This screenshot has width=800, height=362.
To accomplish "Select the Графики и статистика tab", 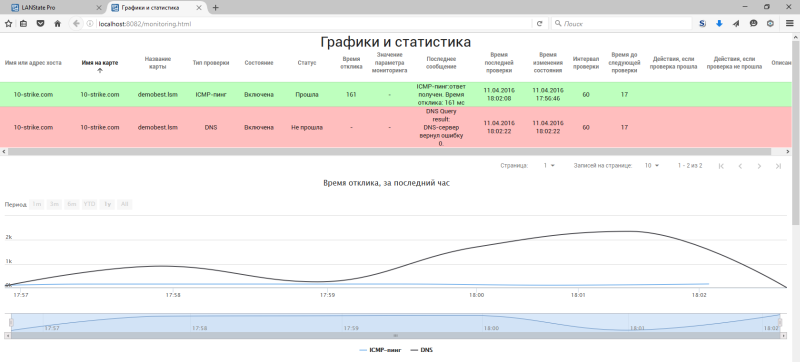I will click(156, 8).
